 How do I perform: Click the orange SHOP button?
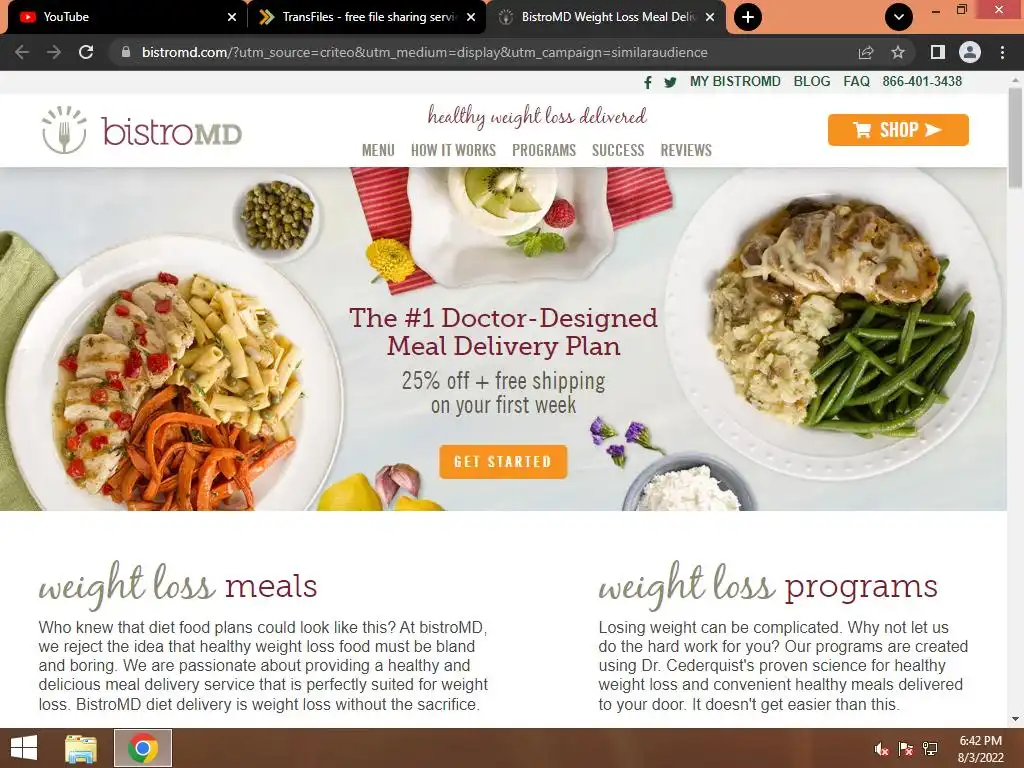[x=898, y=130]
